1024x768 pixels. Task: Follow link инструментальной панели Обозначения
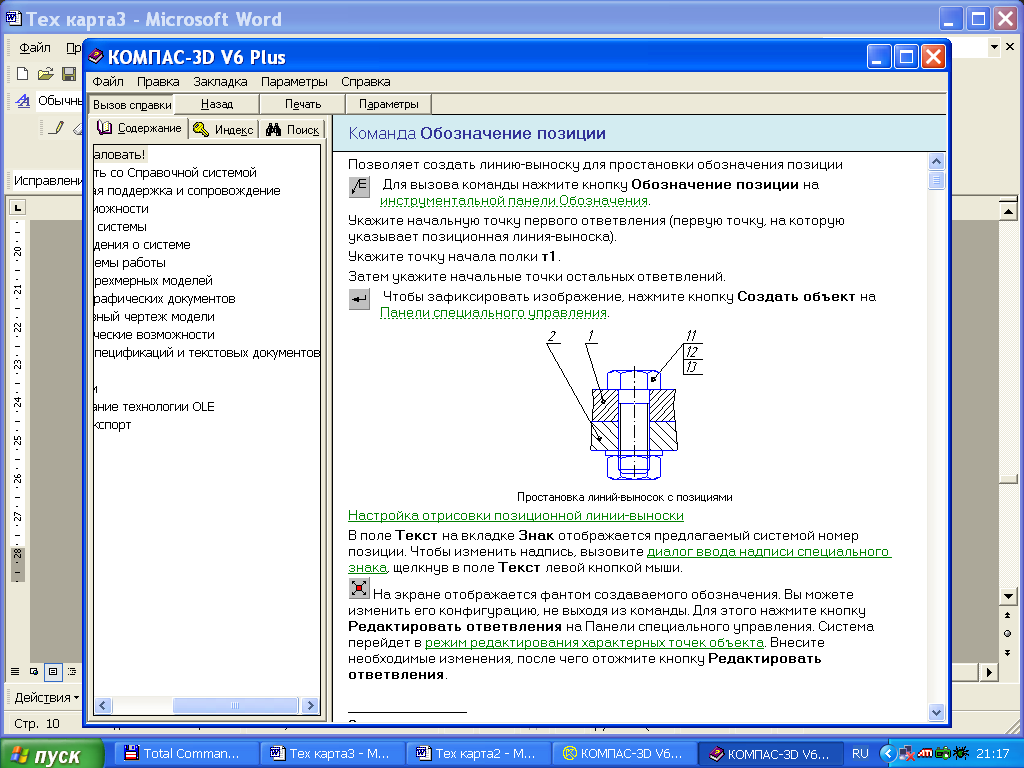[514, 201]
